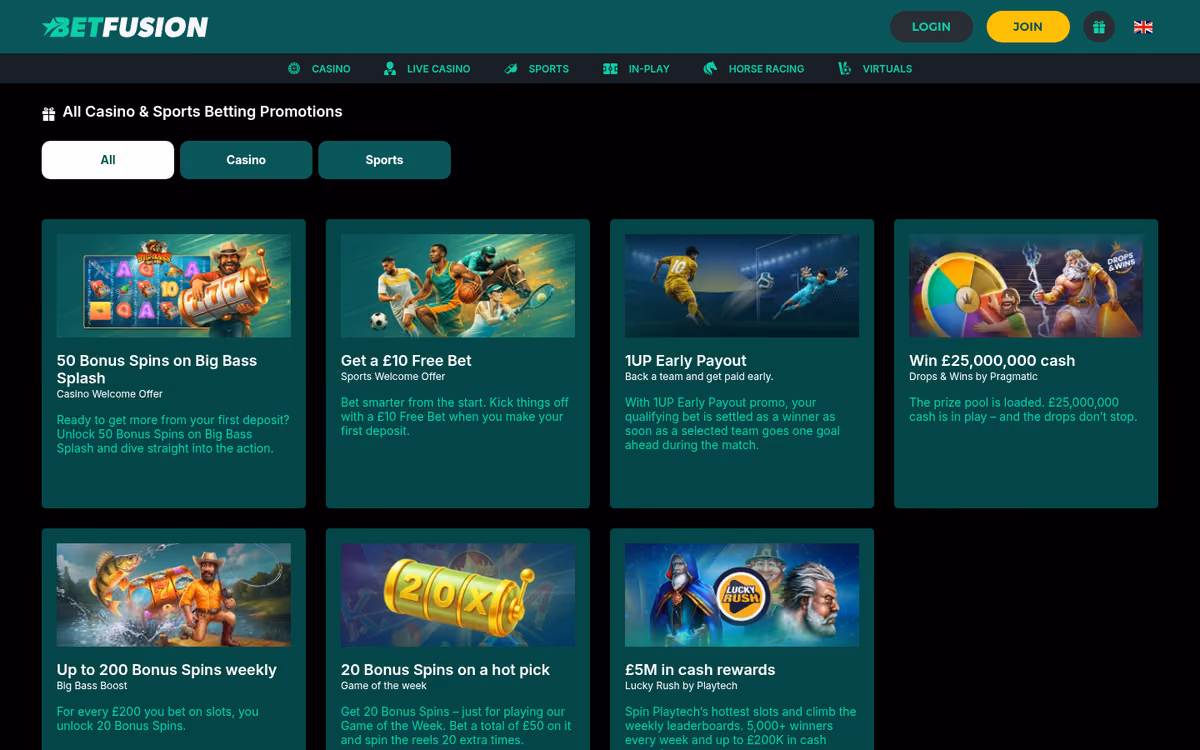Click the In-Play icon in navigation
The height and width of the screenshot is (750, 1200).
610,69
